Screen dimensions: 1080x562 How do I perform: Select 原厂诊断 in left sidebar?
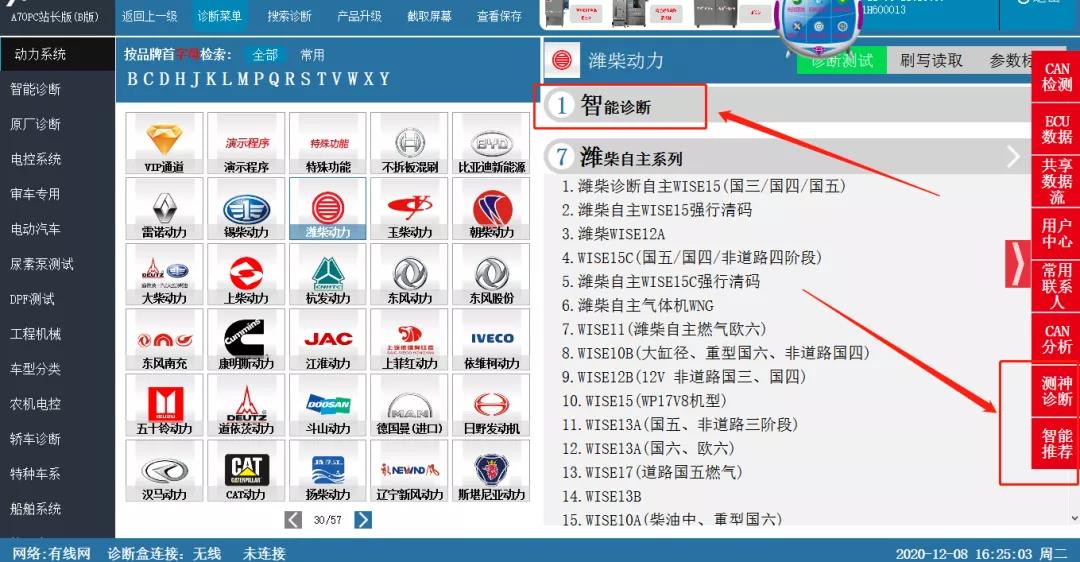36,124
